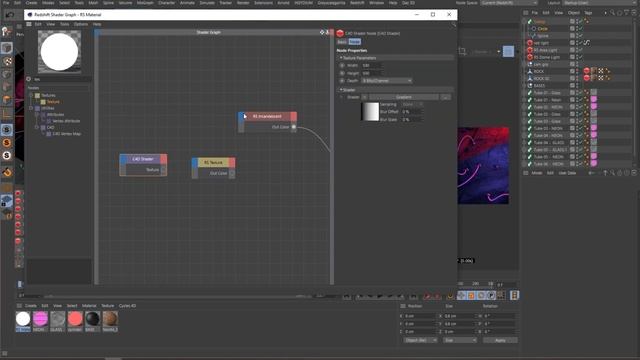640x360 pixels.
Task: Collapse the Textures folder in the node tree
Action: coord(31,95)
